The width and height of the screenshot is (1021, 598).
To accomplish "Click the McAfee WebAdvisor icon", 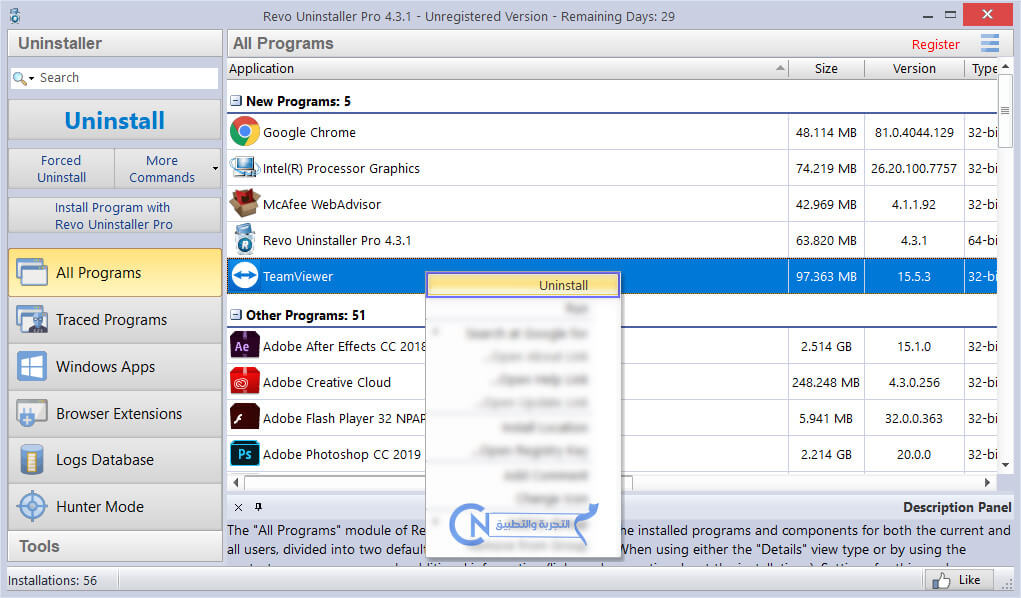I will (245, 203).
